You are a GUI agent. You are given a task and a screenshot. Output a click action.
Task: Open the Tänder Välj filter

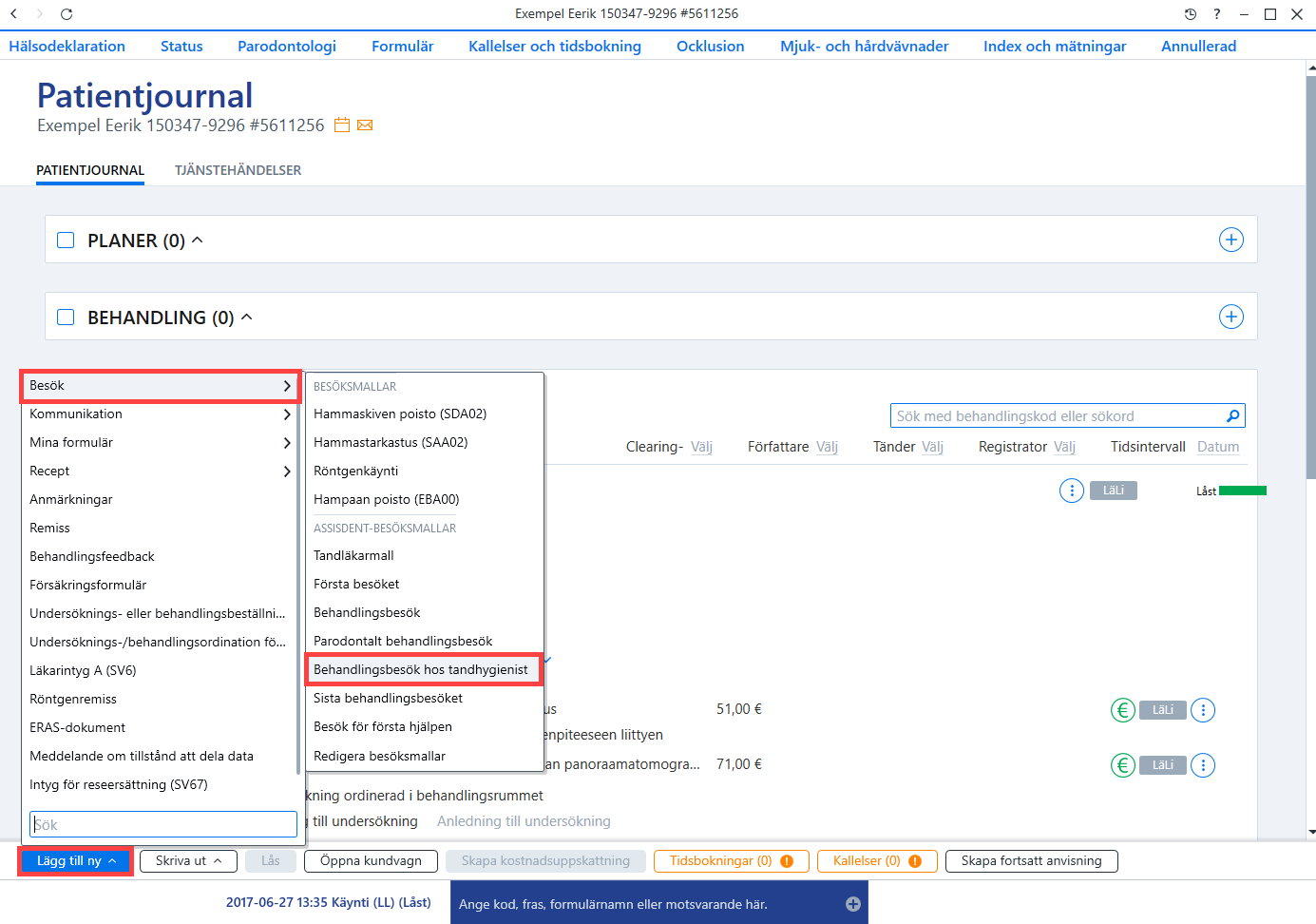pyautogui.click(x=932, y=447)
